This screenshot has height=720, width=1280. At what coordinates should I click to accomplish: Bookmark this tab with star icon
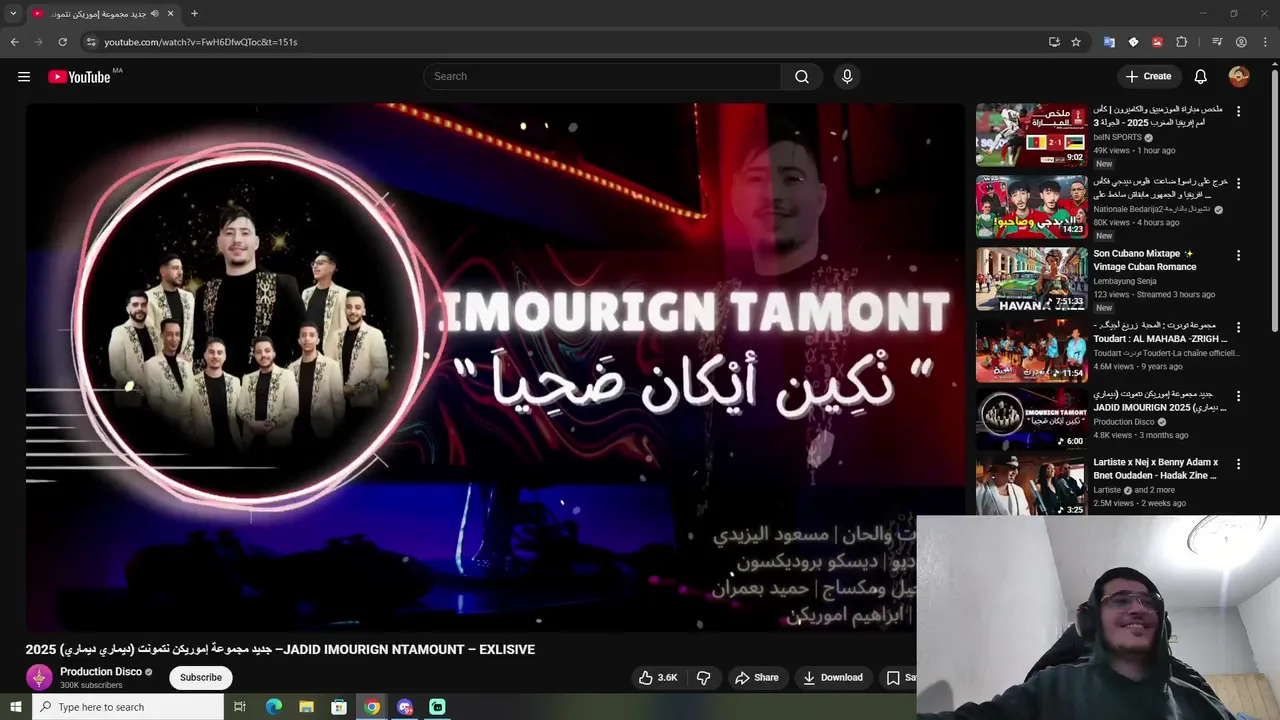(1076, 42)
